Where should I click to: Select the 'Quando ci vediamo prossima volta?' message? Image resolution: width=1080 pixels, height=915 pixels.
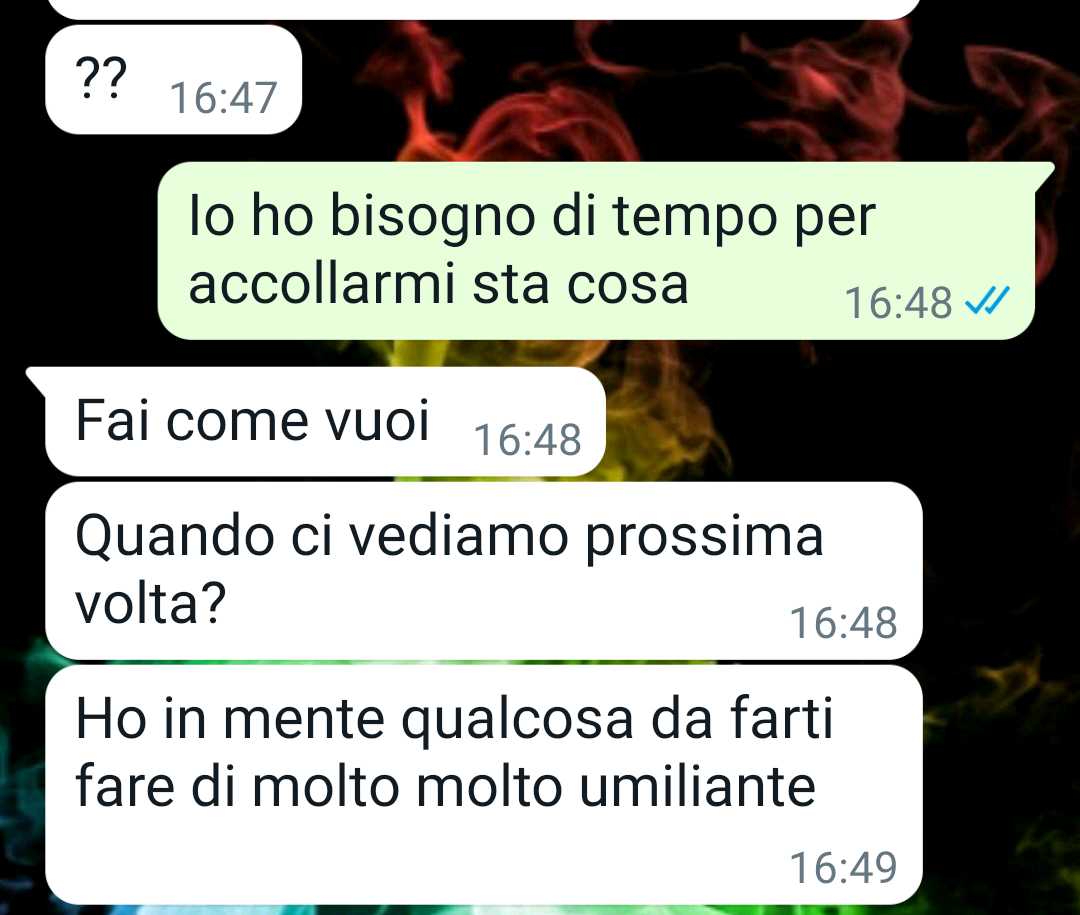(484, 570)
